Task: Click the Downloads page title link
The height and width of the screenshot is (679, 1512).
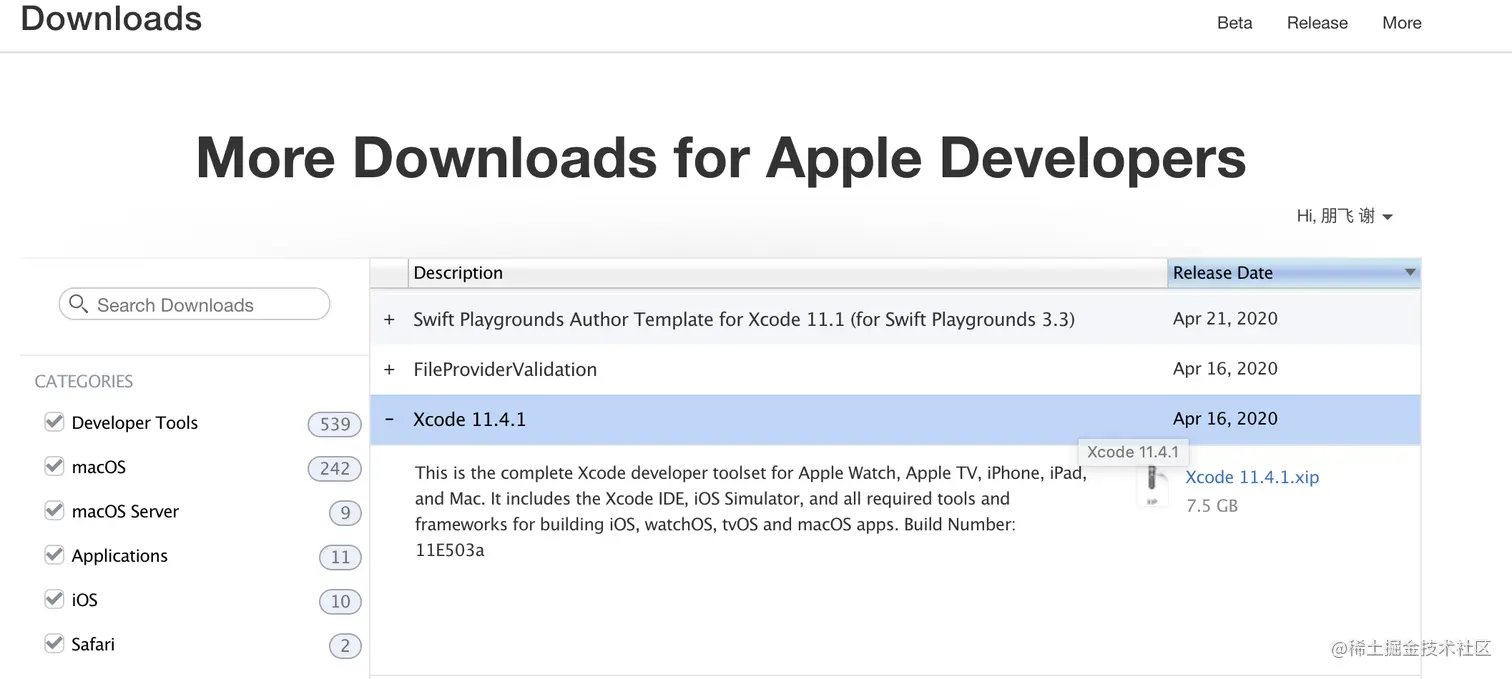Action: click(x=111, y=18)
